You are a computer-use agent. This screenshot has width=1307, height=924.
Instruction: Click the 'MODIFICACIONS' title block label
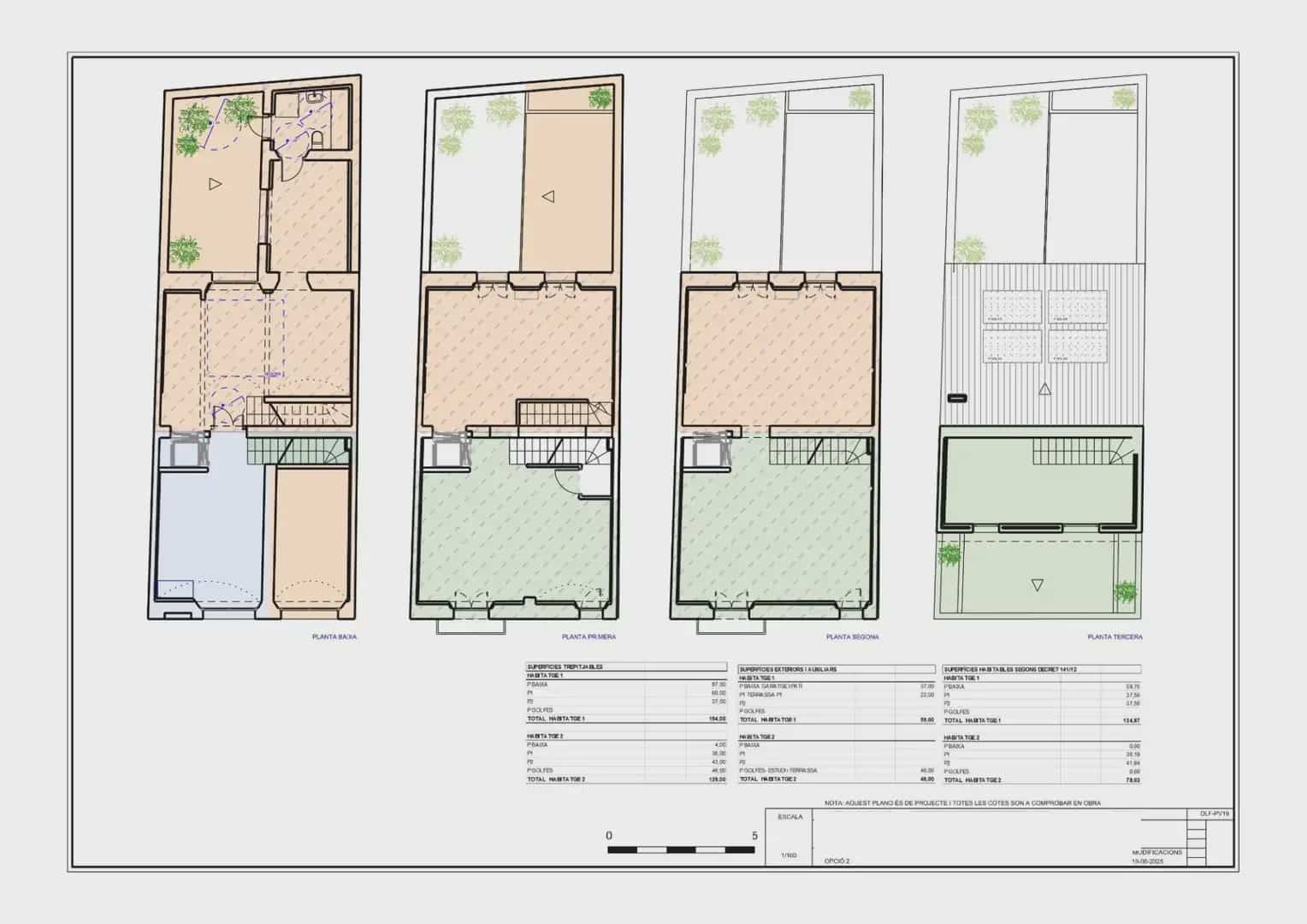(1156, 853)
